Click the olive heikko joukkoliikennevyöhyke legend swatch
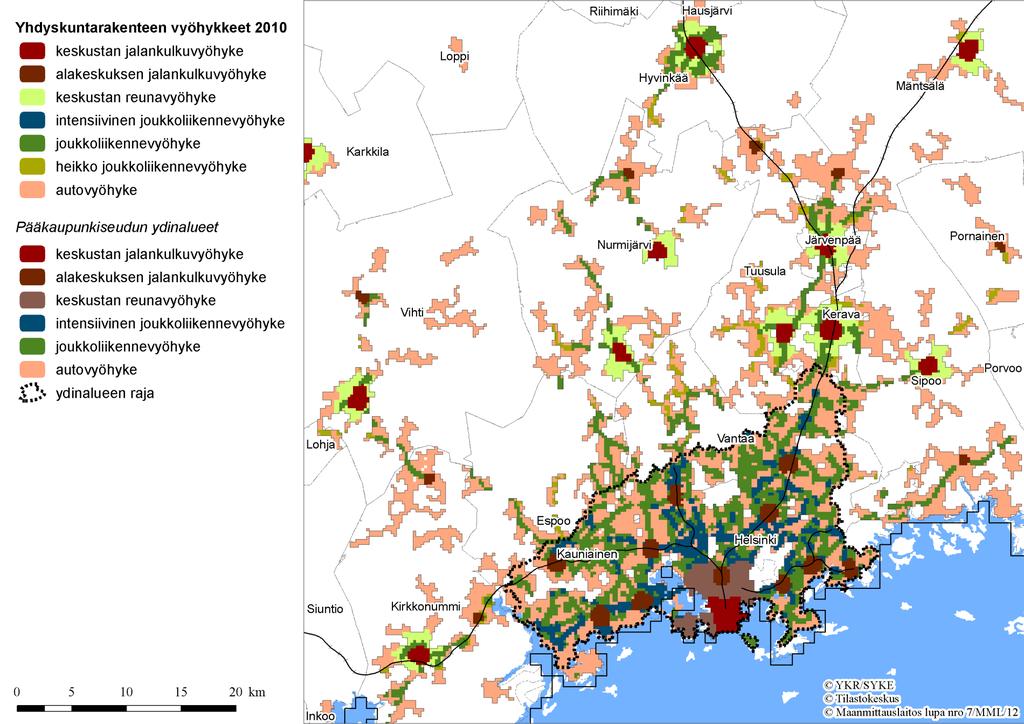Viewport: 1024px width, 724px height. pyautogui.click(x=32, y=167)
